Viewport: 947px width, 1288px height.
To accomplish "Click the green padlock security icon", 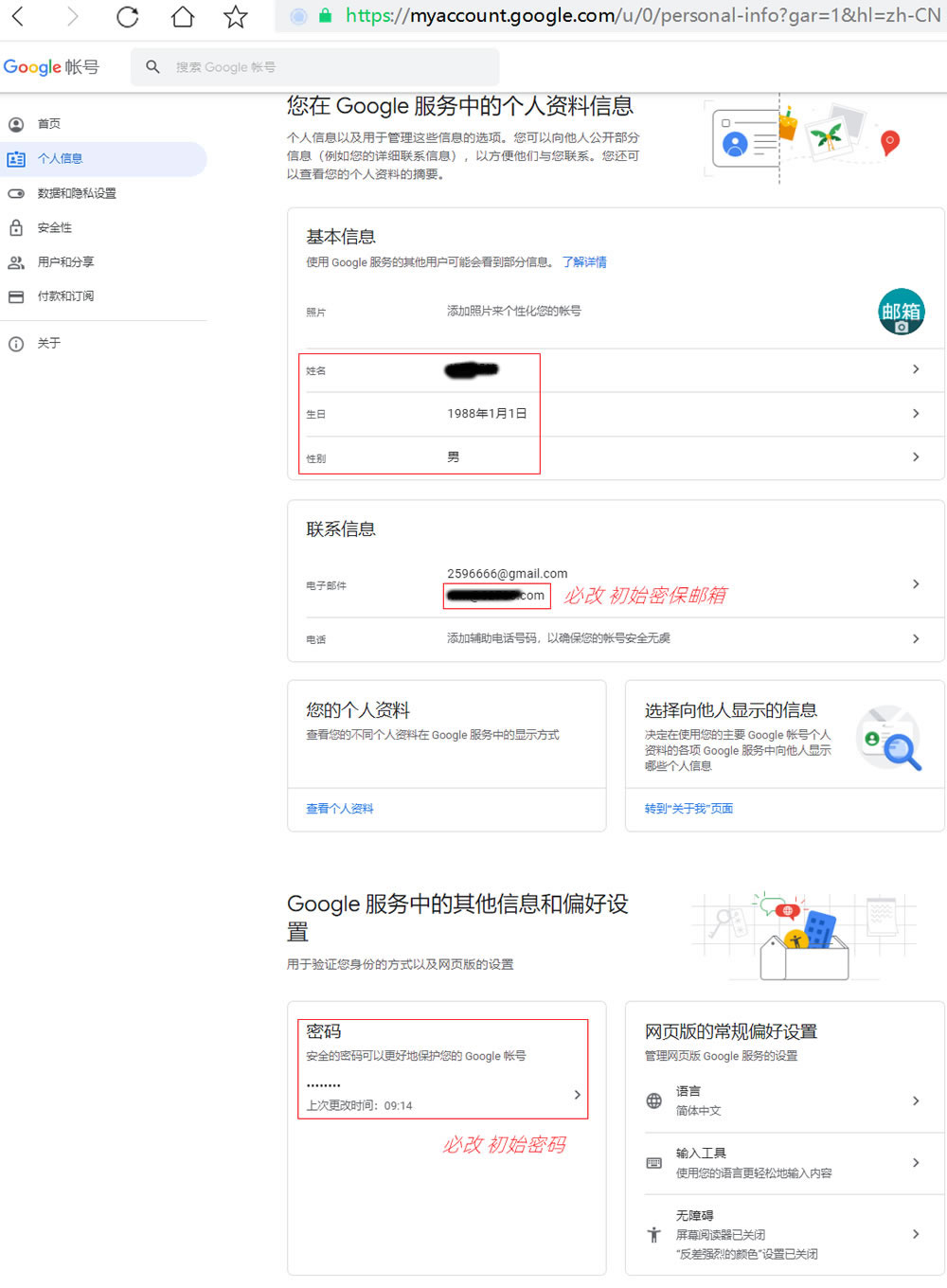I will [326, 16].
